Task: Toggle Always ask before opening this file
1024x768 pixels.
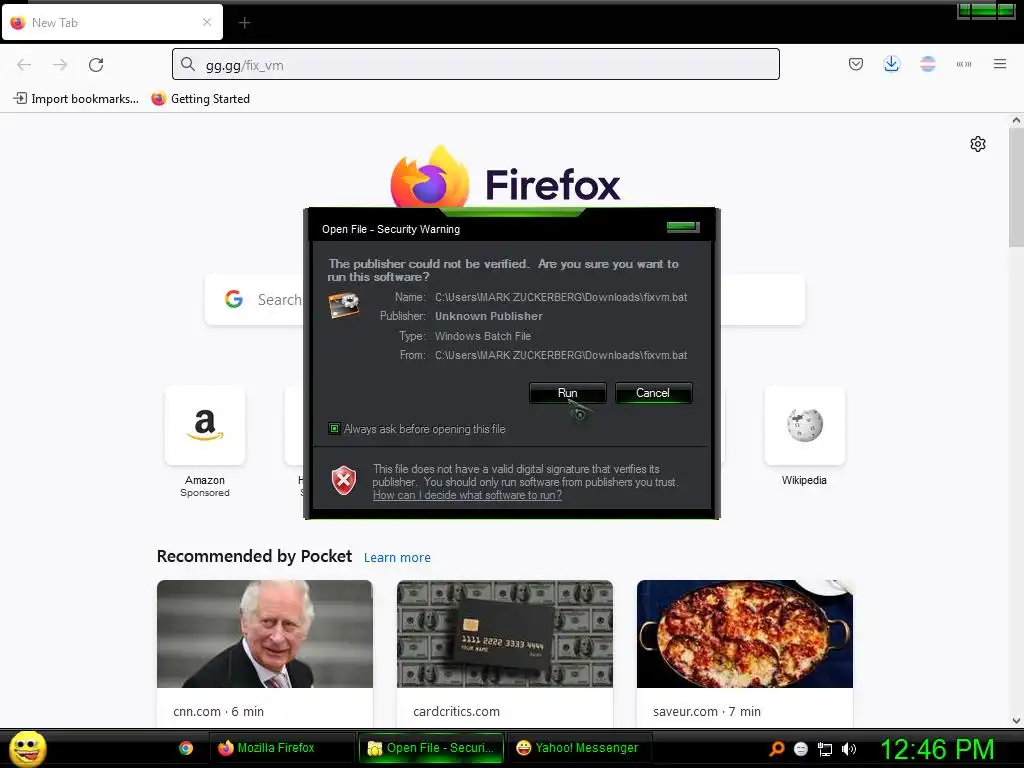Action: click(x=334, y=429)
